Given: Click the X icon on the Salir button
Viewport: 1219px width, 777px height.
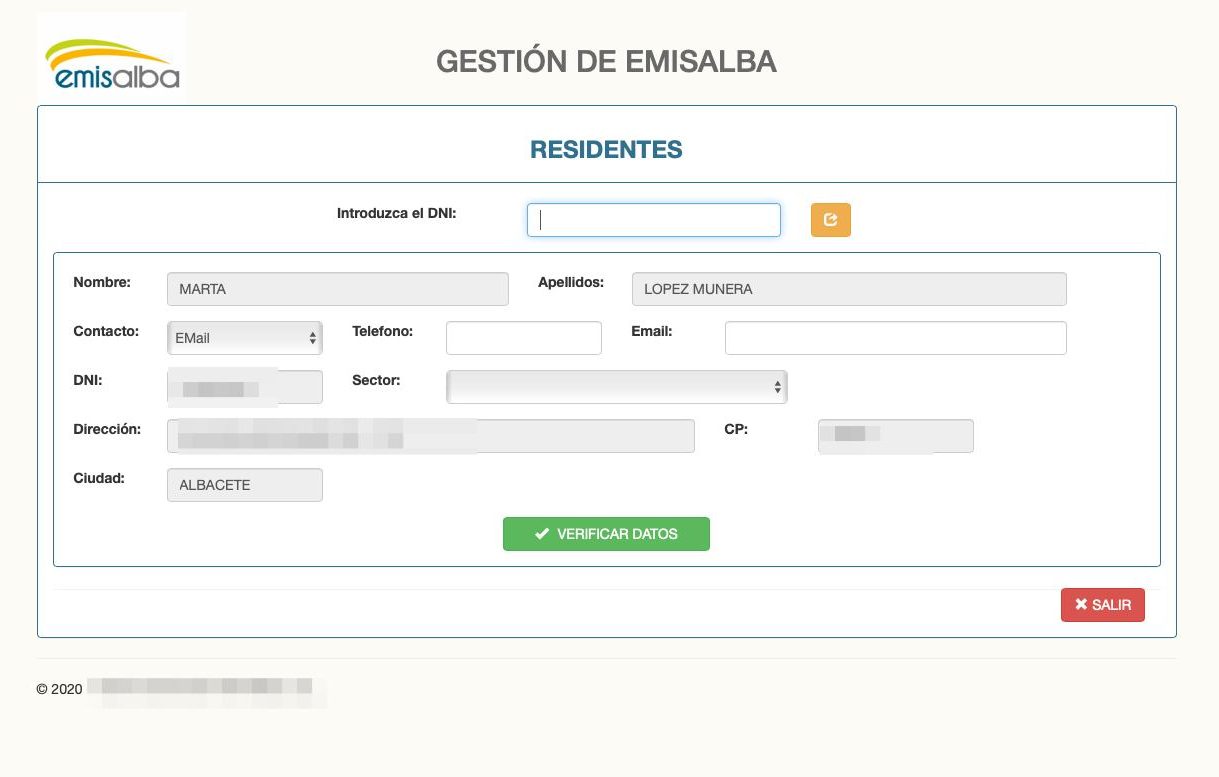Looking at the screenshot, I should pyautogui.click(x=1080, y=605).
